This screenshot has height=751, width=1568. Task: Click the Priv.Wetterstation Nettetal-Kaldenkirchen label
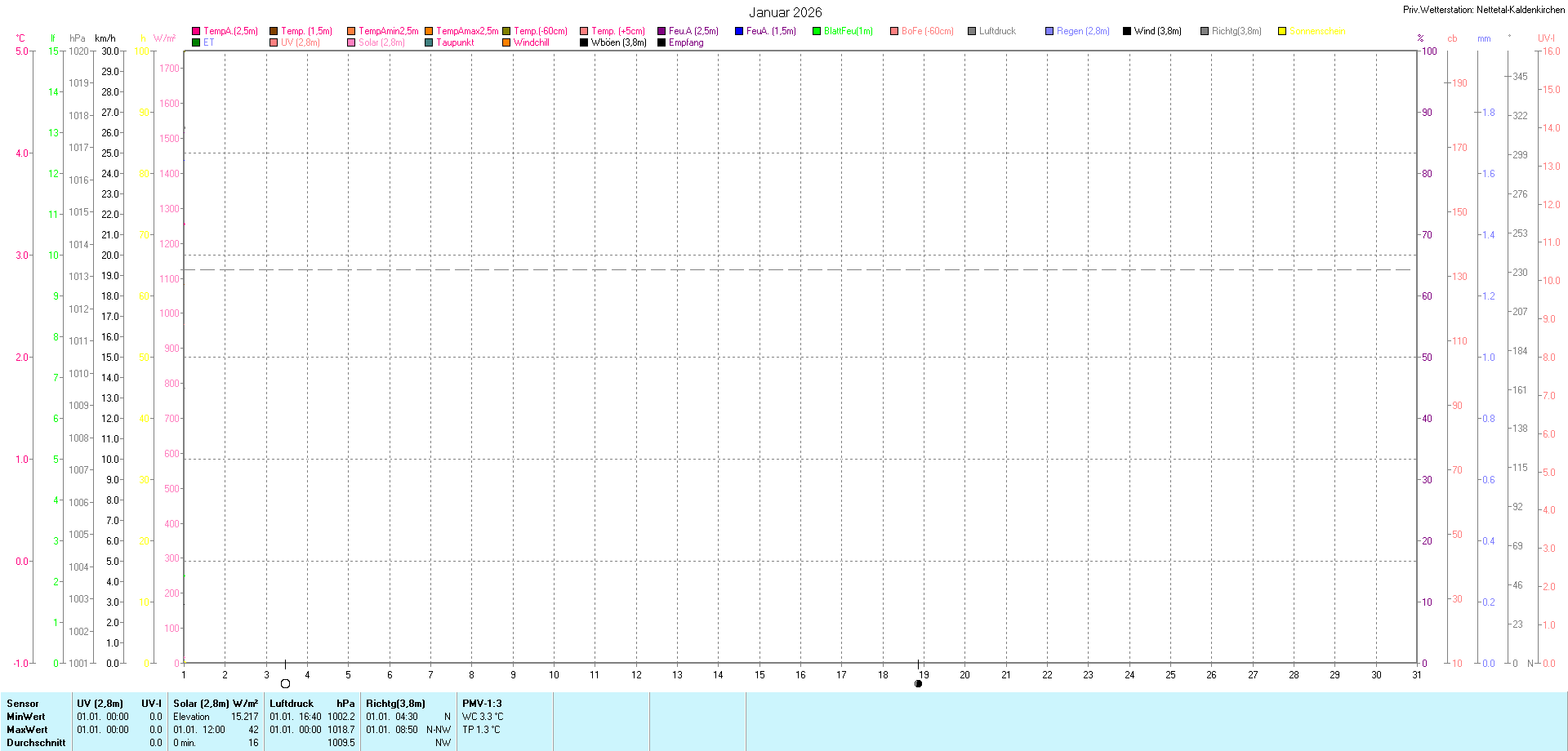tap(1483, 10)
